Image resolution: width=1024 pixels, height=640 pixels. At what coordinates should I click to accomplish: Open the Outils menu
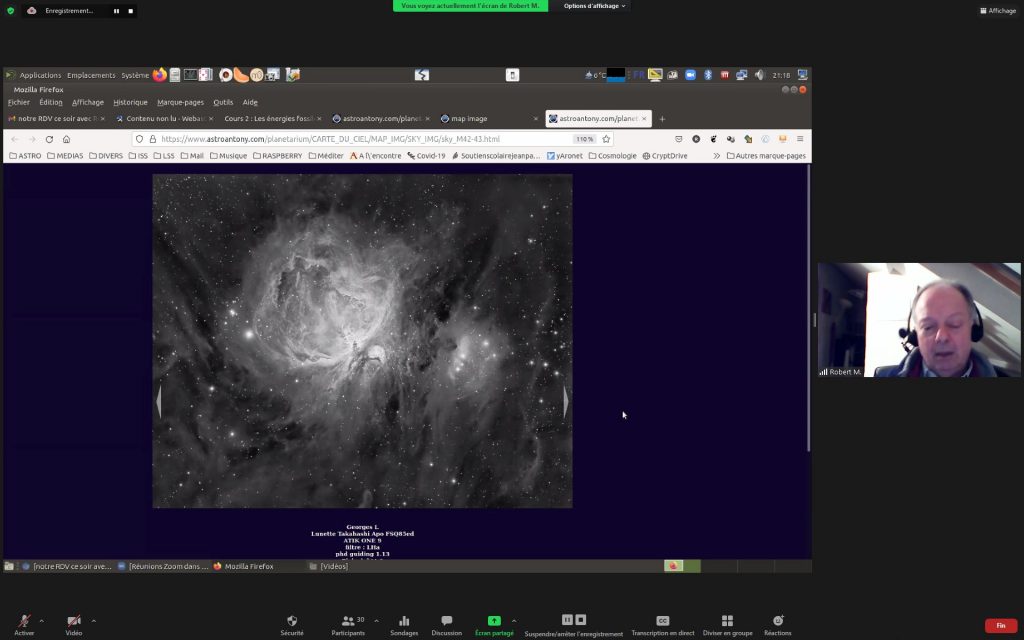point(223,103)
